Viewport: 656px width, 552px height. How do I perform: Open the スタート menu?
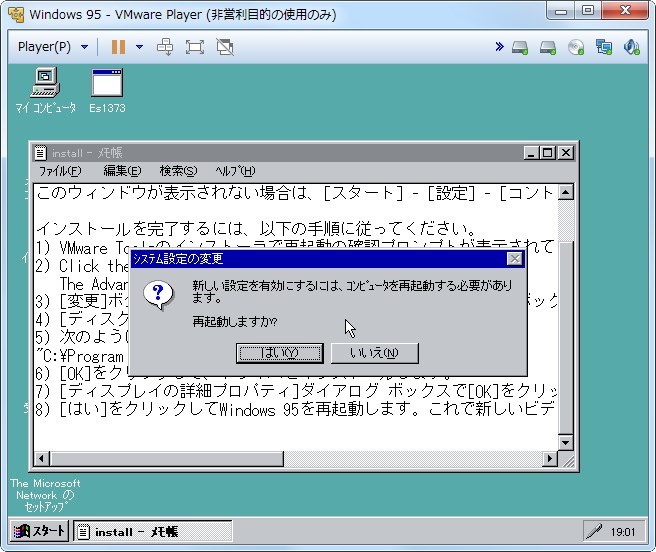[x=39, y=531]
